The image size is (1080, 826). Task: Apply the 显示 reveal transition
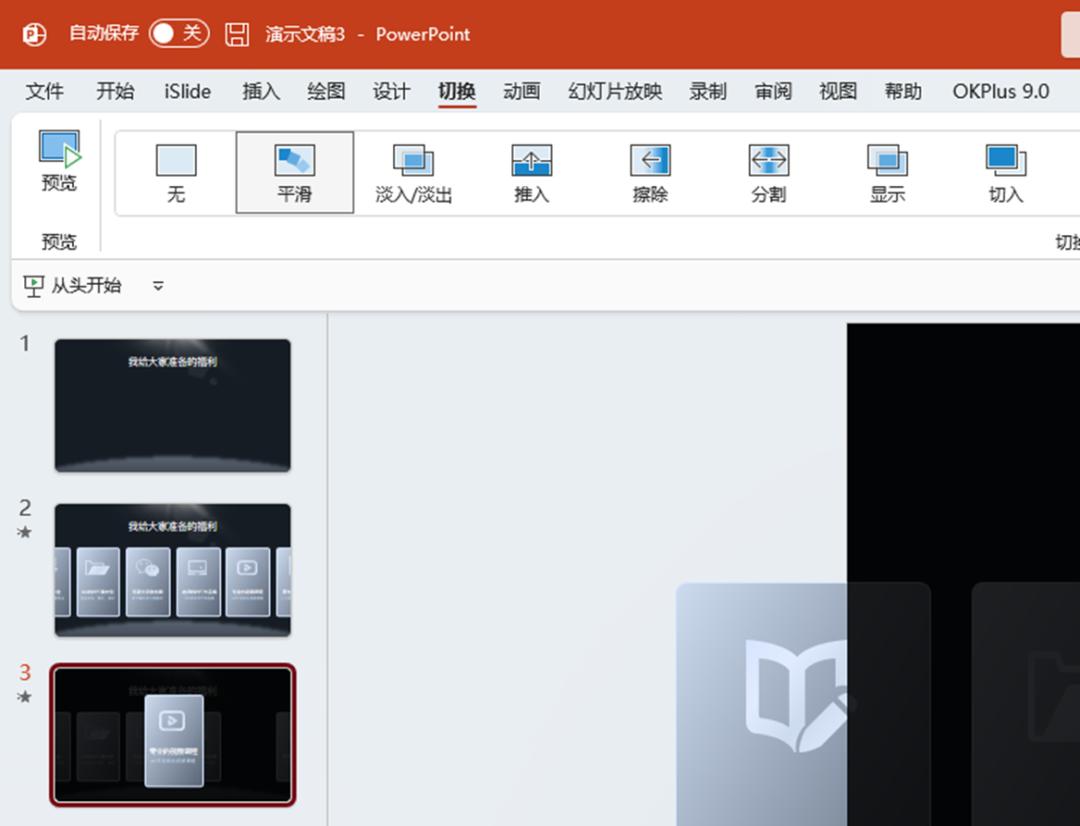[x=887, y=172]
